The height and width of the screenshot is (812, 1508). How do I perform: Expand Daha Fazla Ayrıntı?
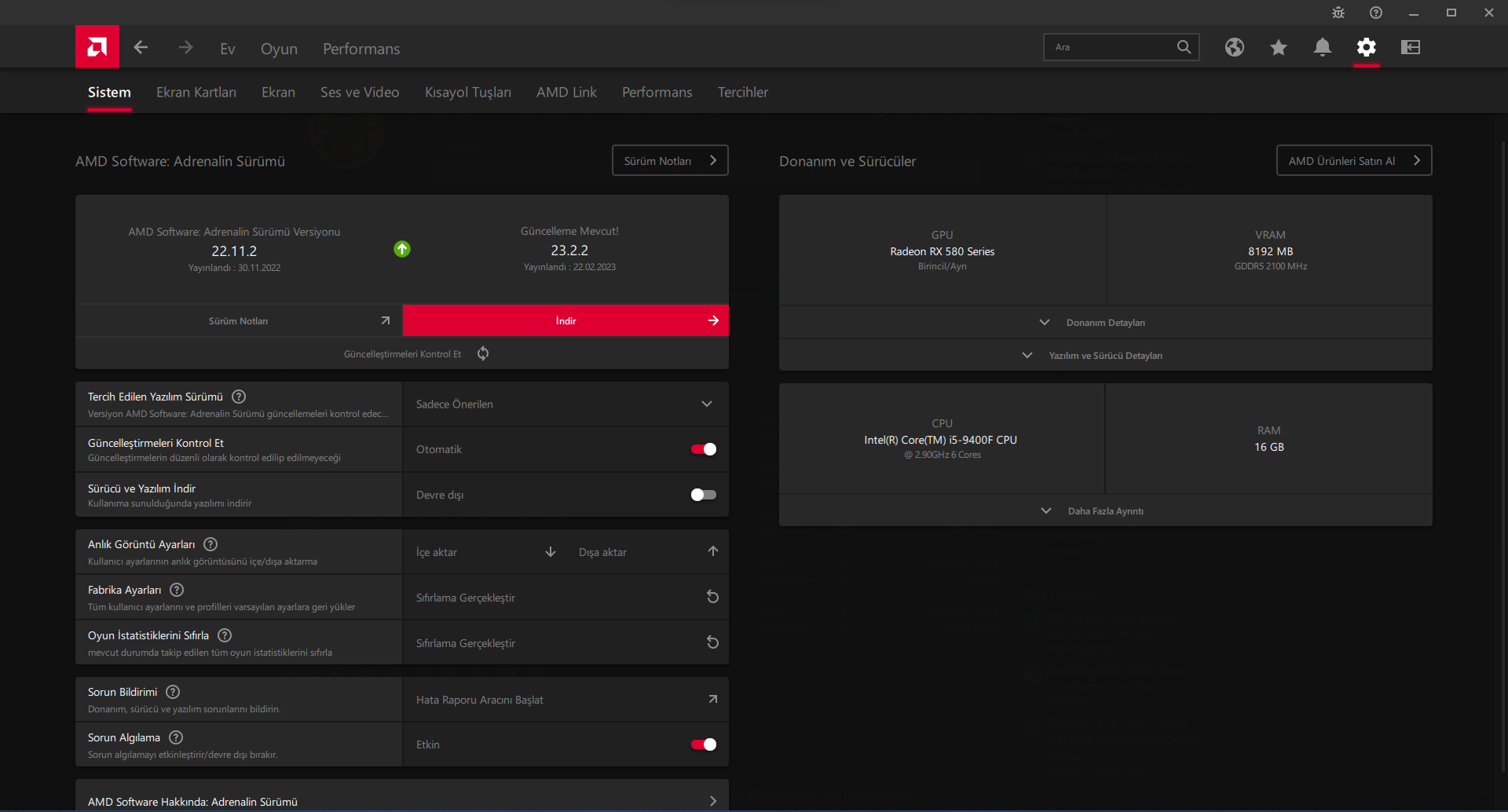1106,511
